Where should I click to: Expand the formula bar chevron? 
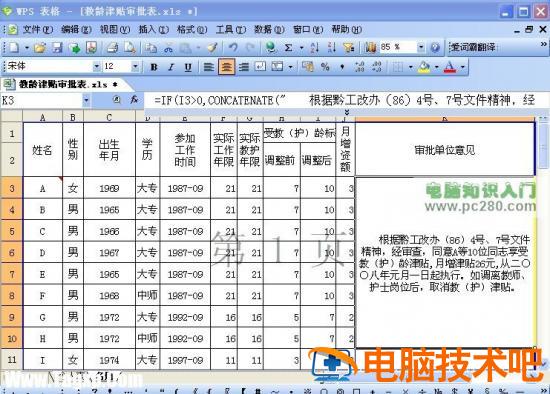click(x=347, y=112)
